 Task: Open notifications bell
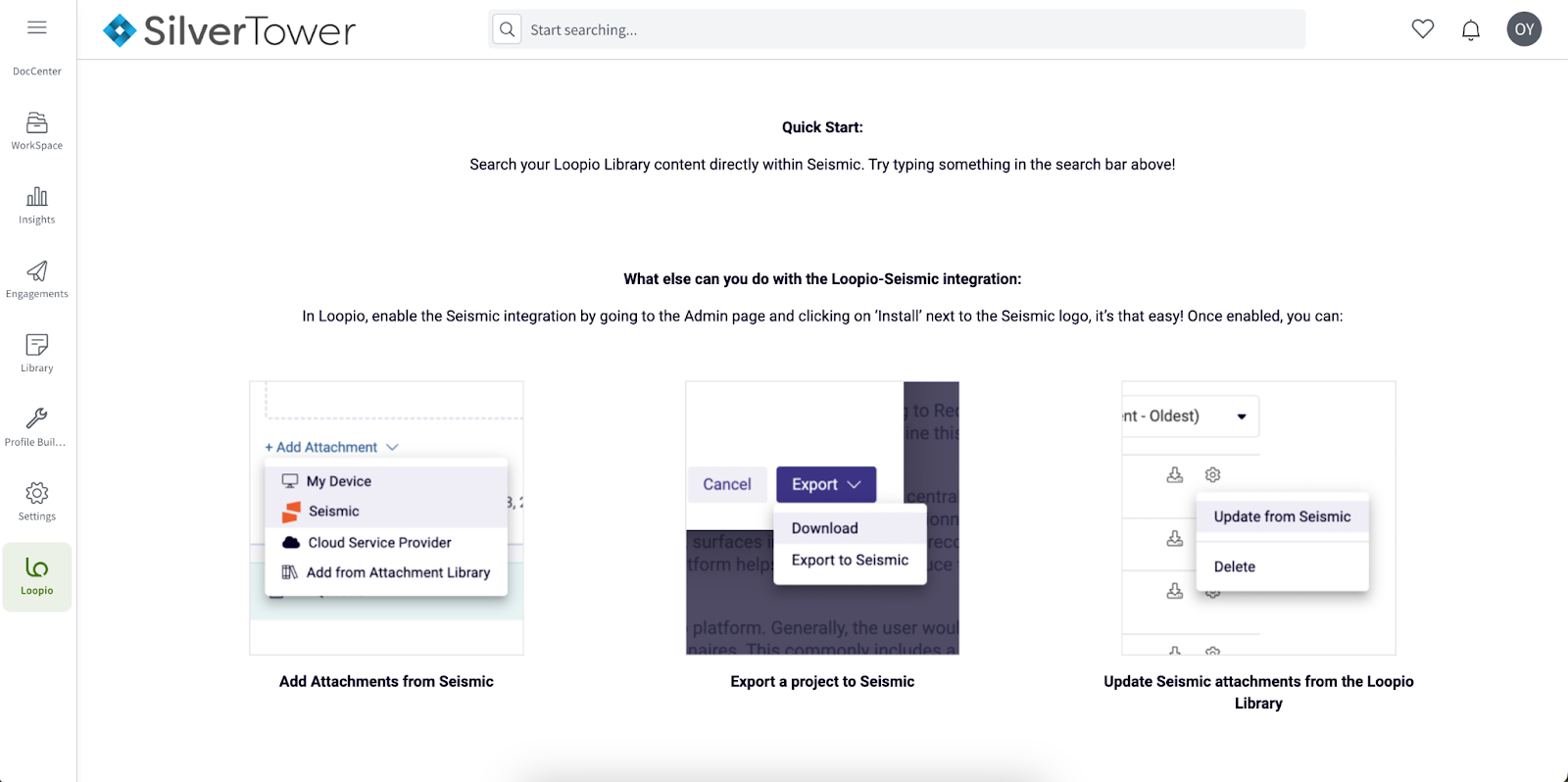[x=1471, y=30]
